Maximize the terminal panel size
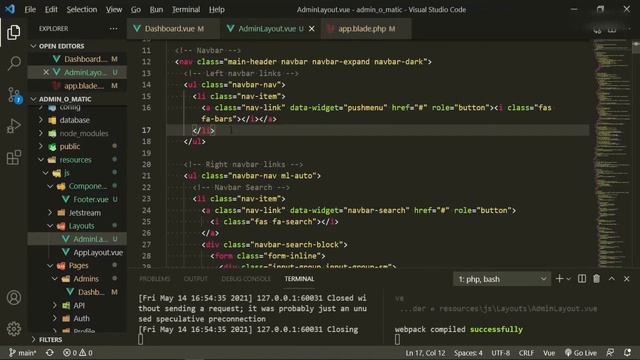This screenshot has height=360, width=640. (x=611, y=279)
